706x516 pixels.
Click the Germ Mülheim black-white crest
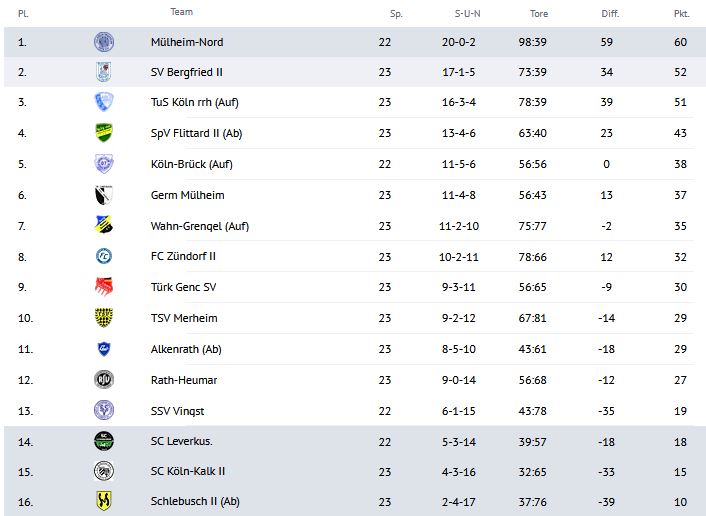[103, 195]
